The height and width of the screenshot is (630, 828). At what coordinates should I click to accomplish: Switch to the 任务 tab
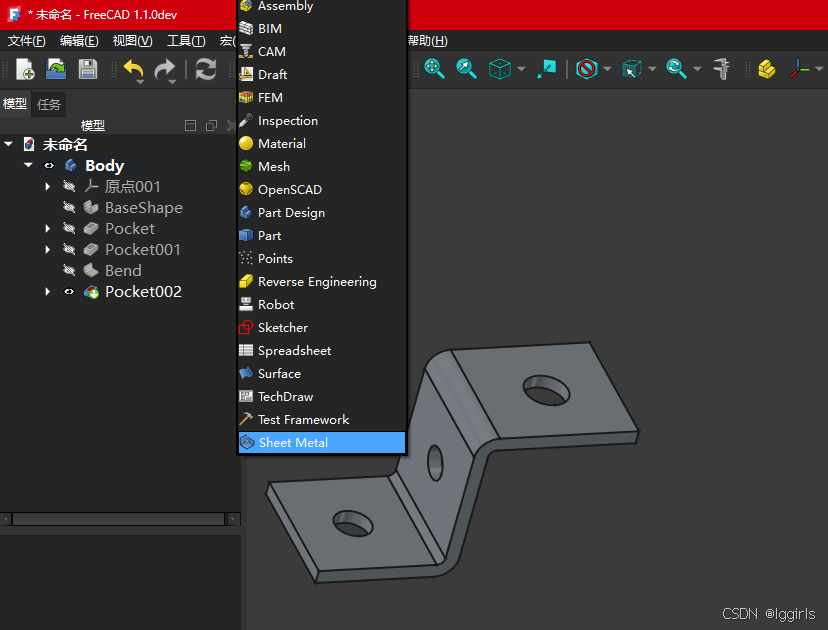tap(49, 105)
